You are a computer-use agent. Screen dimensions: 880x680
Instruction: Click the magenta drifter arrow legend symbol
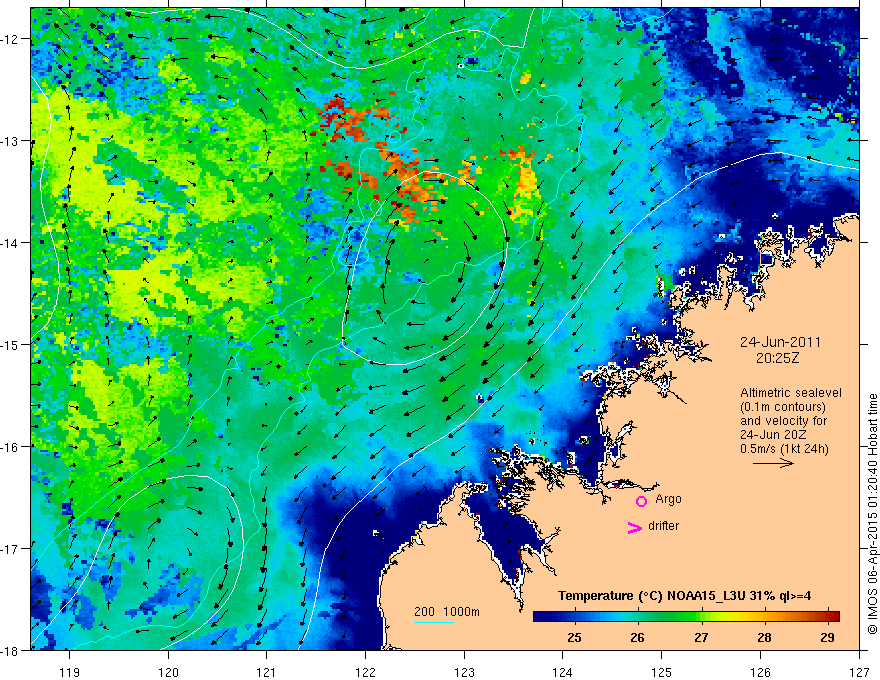(634, 527)
